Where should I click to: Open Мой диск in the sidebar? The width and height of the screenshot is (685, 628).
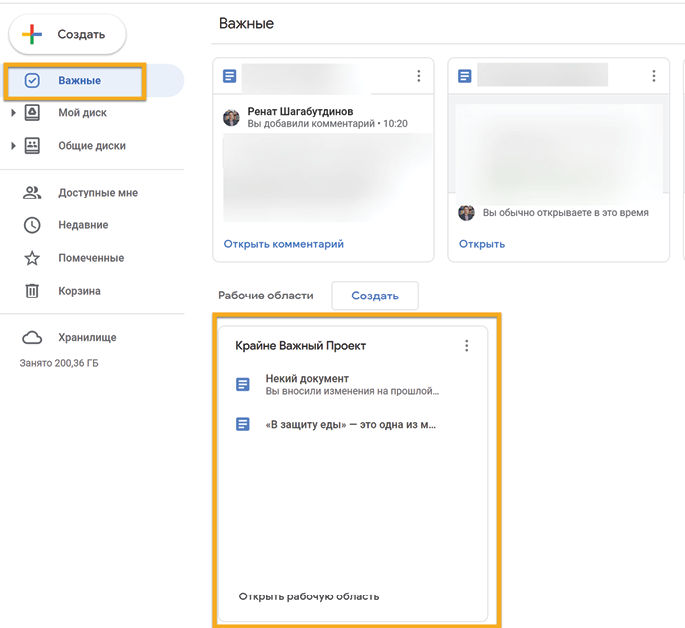pos(82,113)
